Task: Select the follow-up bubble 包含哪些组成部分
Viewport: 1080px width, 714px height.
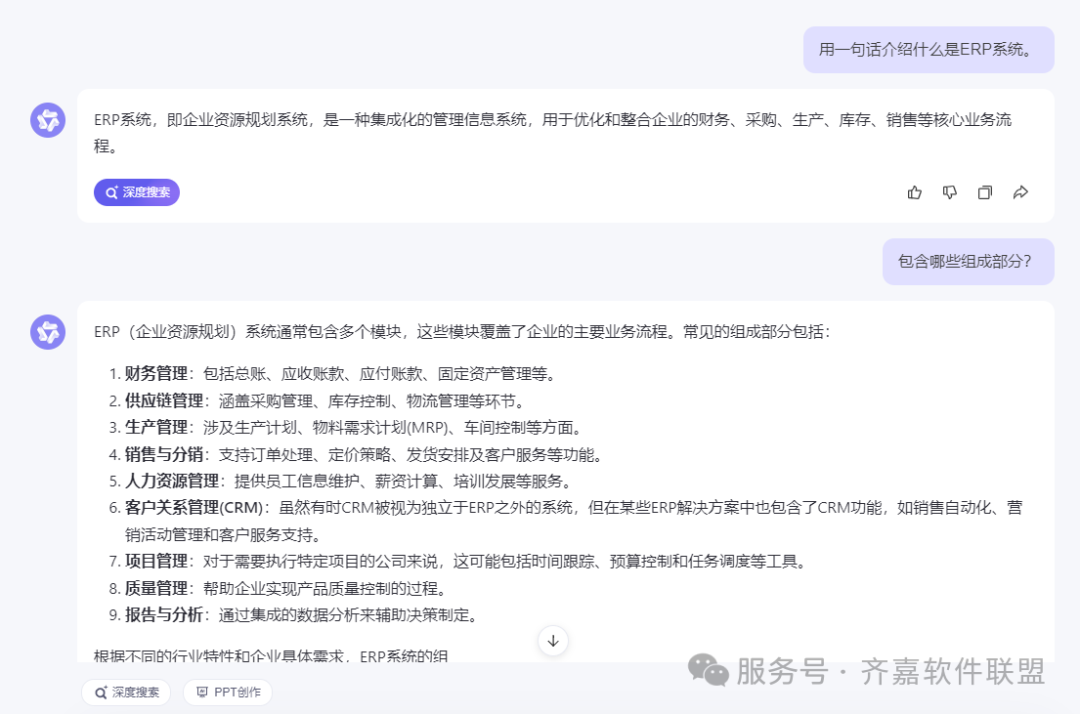Action: click(x=967, y=261)
